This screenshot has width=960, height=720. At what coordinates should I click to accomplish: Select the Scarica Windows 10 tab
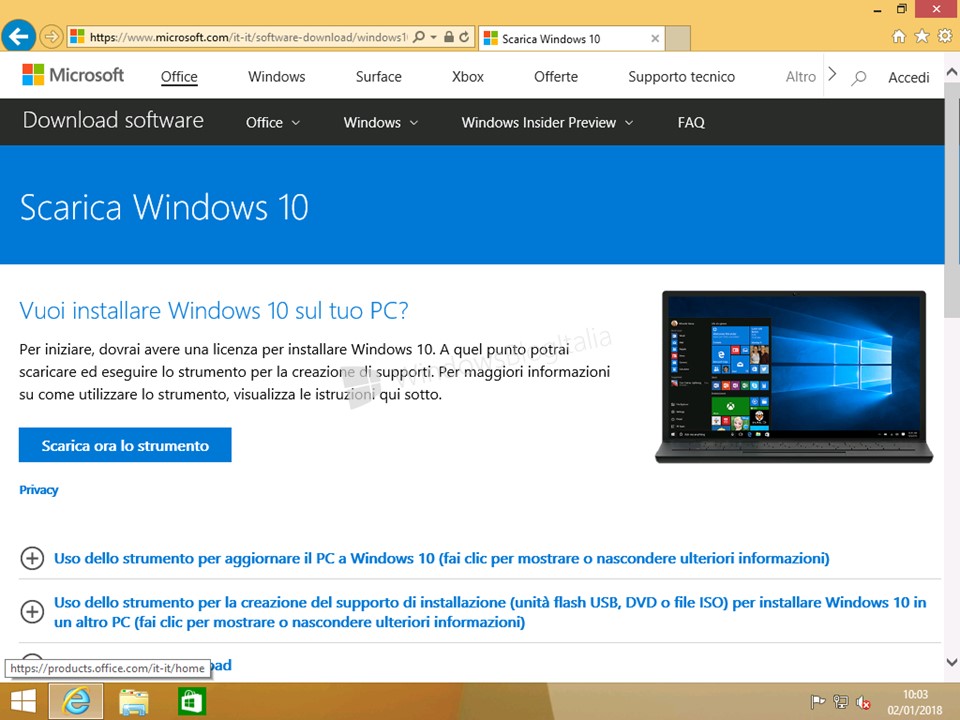571,39
